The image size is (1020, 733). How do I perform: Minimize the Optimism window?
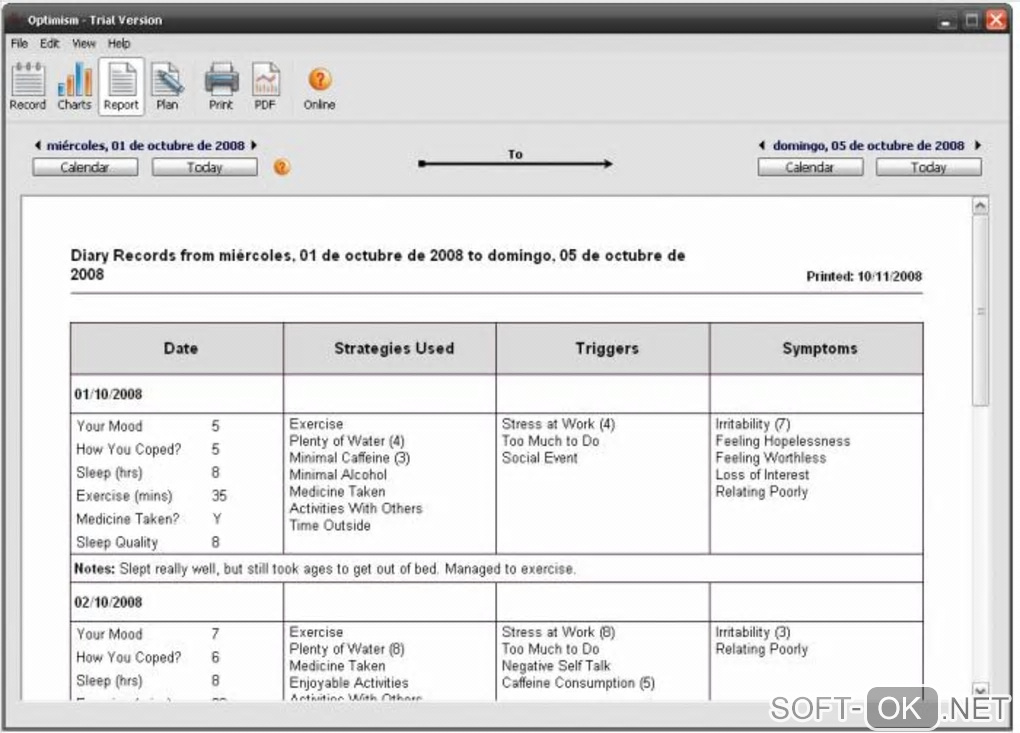[946, 21]
